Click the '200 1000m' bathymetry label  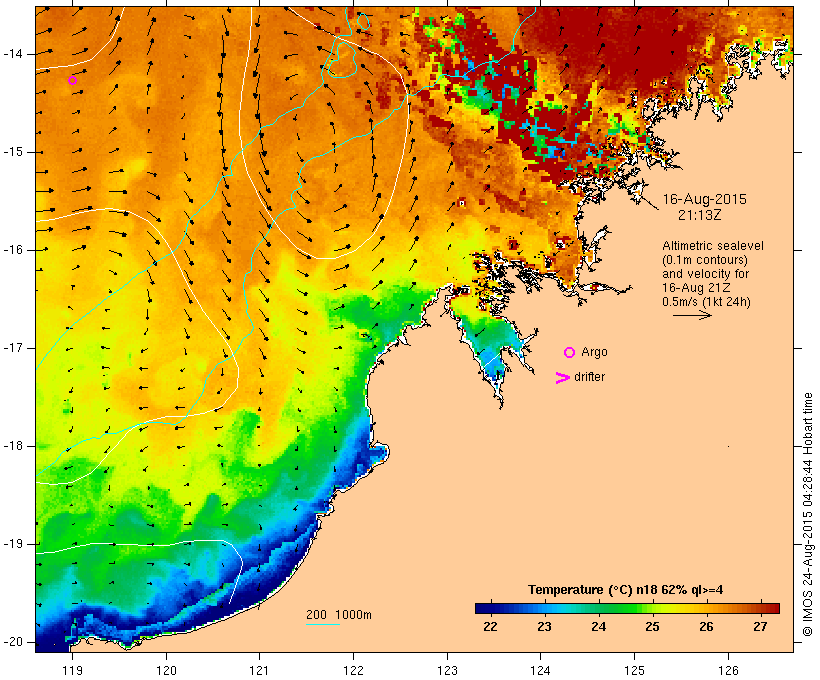click(339, 615)
